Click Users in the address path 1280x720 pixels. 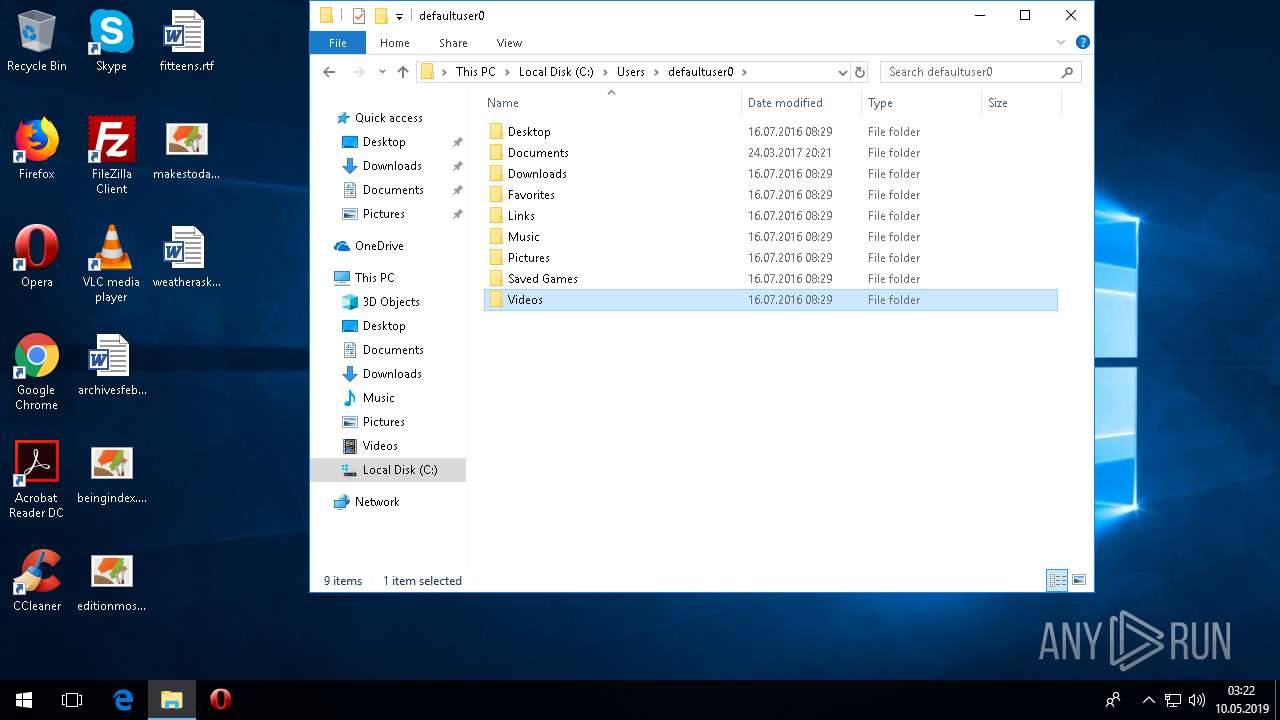click(x=630, y=72)
